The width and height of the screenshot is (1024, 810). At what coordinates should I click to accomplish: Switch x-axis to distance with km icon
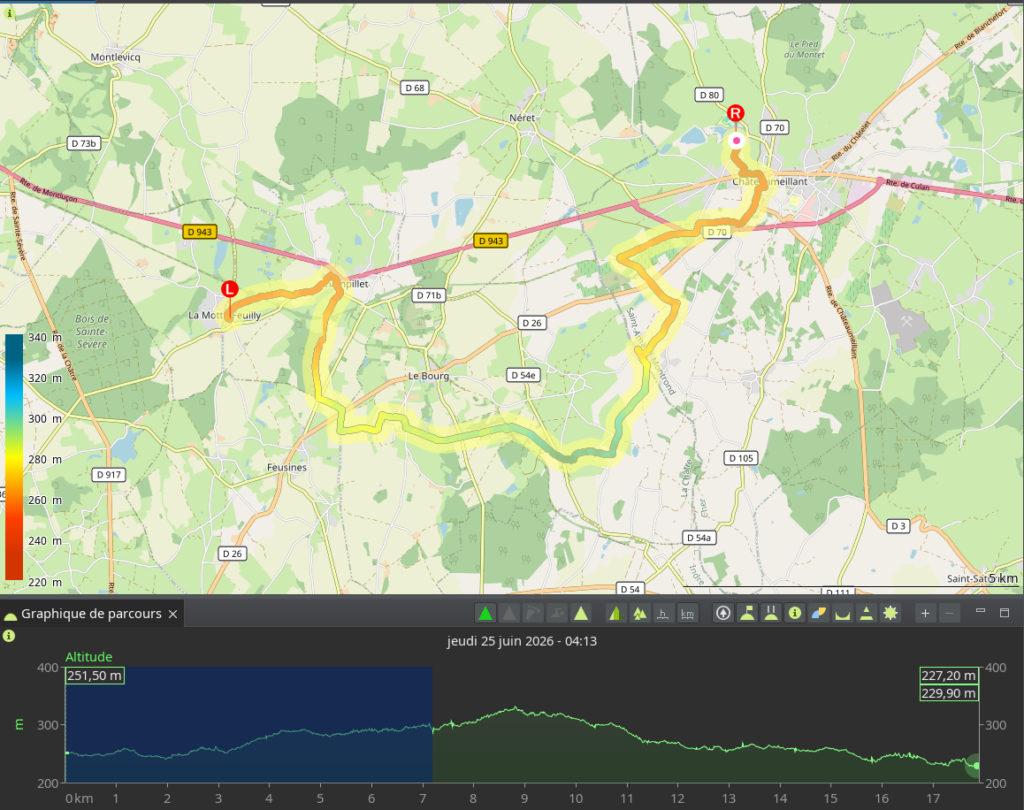tap(687, 613)
